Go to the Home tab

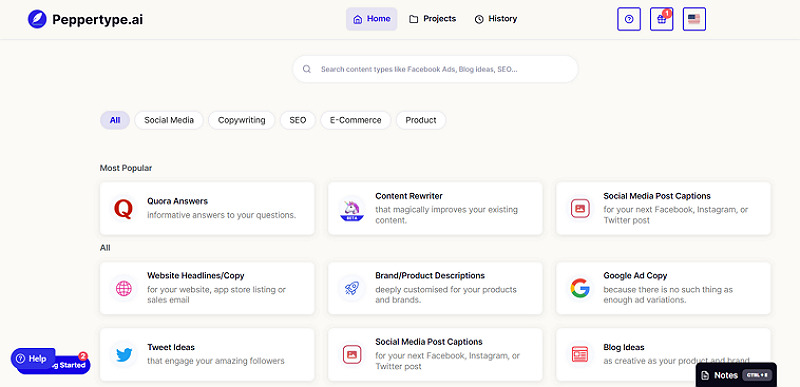371,19
